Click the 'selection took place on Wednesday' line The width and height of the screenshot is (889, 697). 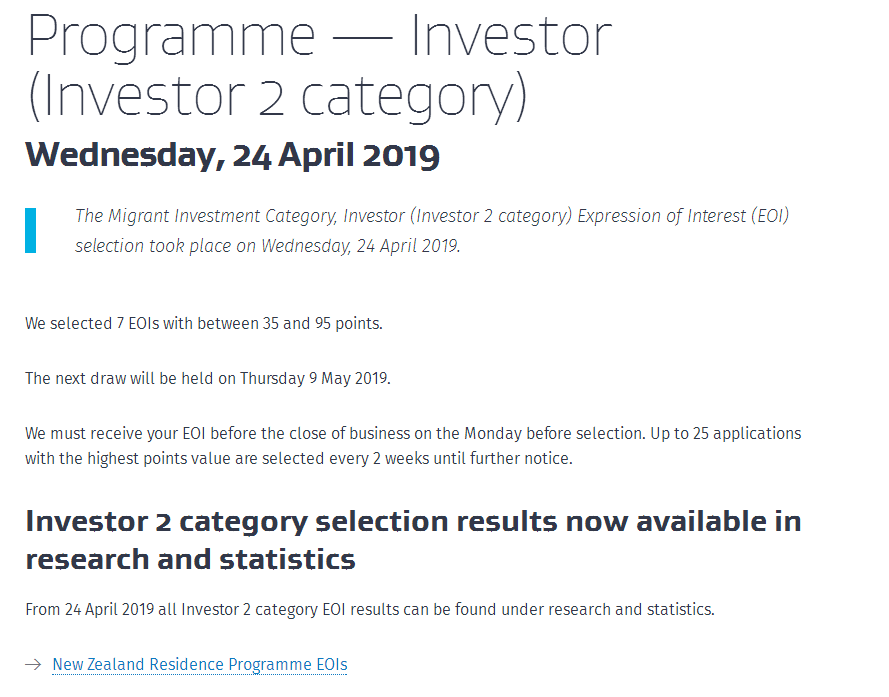[268, 246]
